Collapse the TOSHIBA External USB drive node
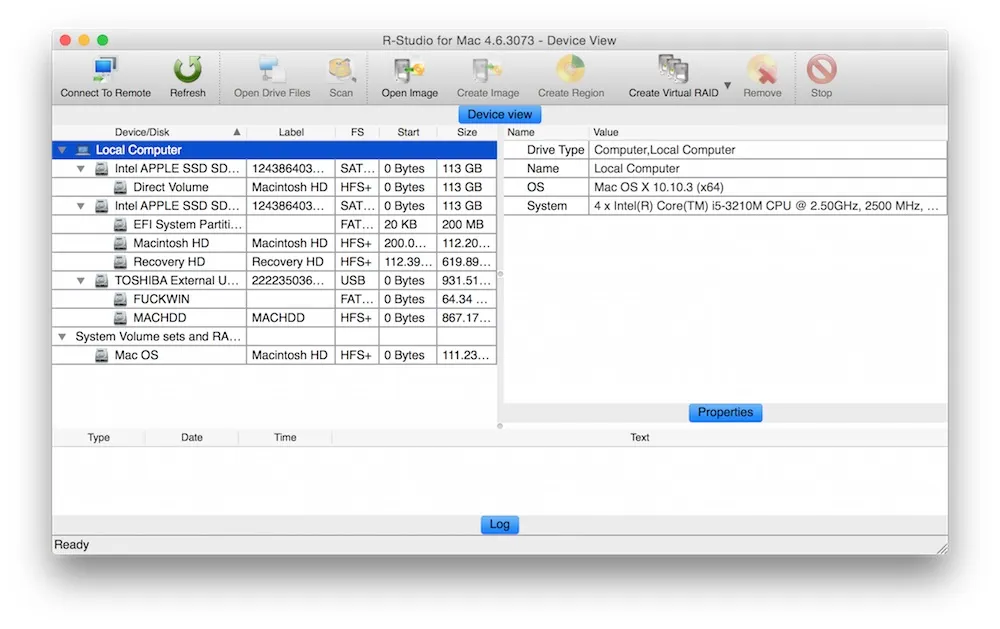The height and width of the screenshot is (629, 1000). tap(81, 281)
